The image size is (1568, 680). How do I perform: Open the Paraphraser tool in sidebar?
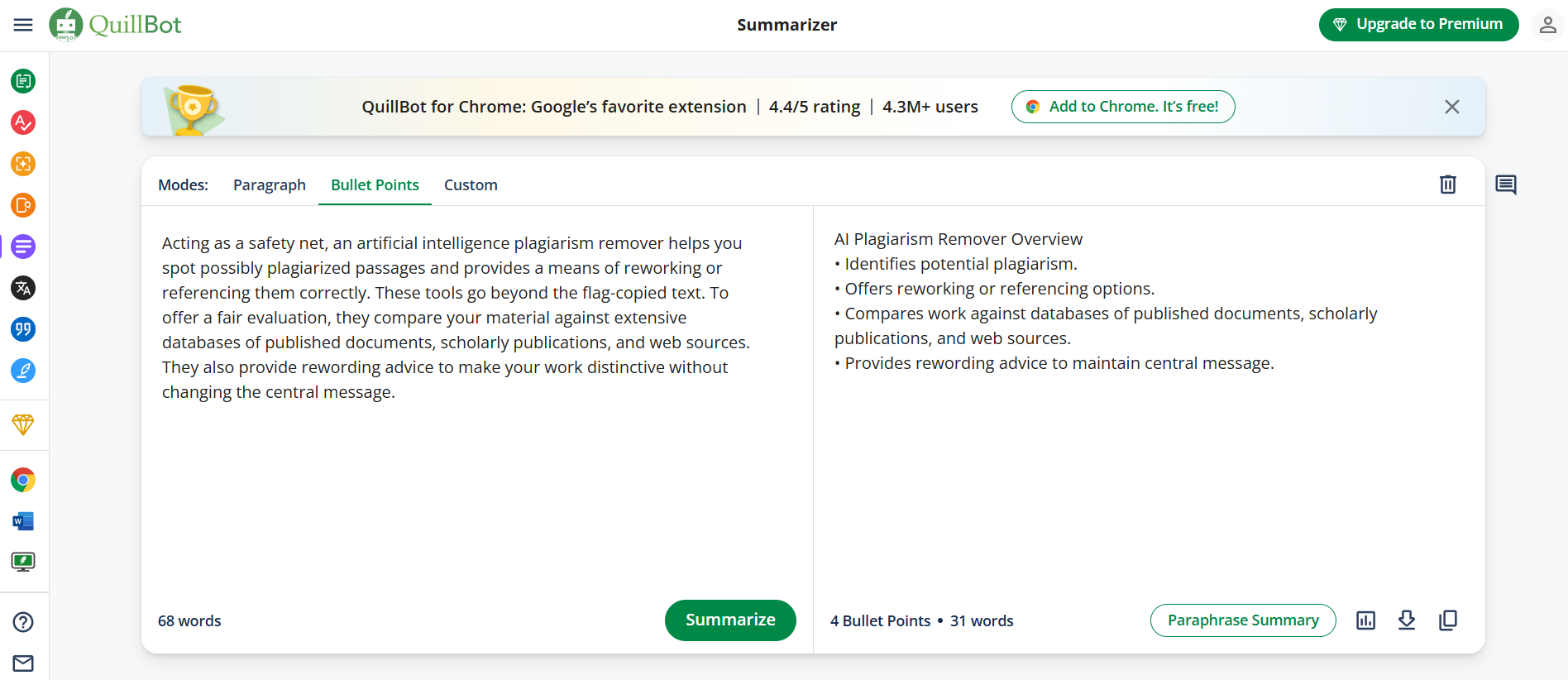pyautogui.click(x=23, y=81)
